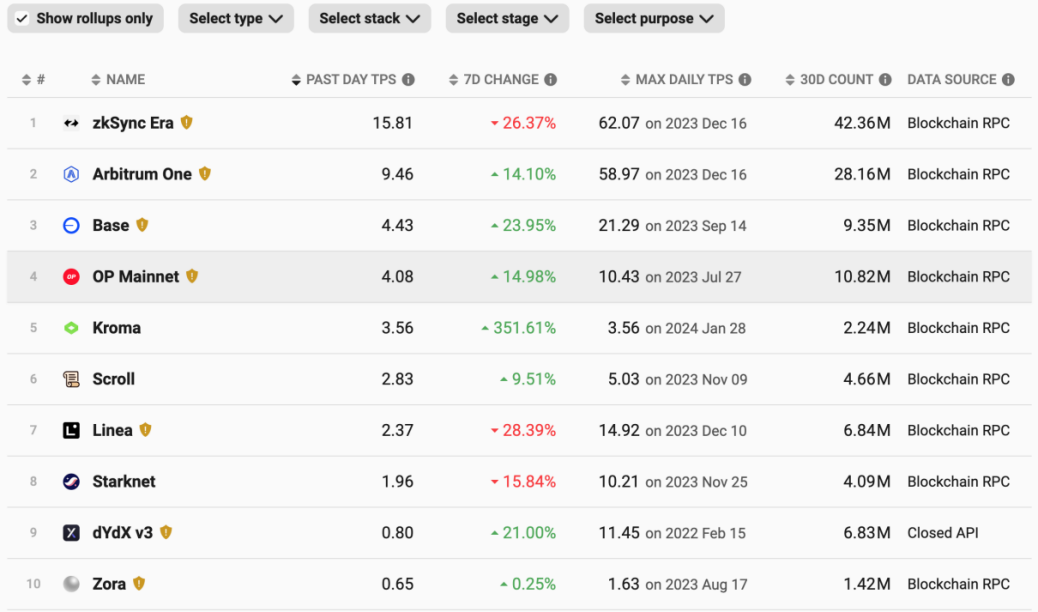This screenshot has height=612, width=1038.
Task: Click Starknet's 1.96 past day TPS
Action: point(397,482)
